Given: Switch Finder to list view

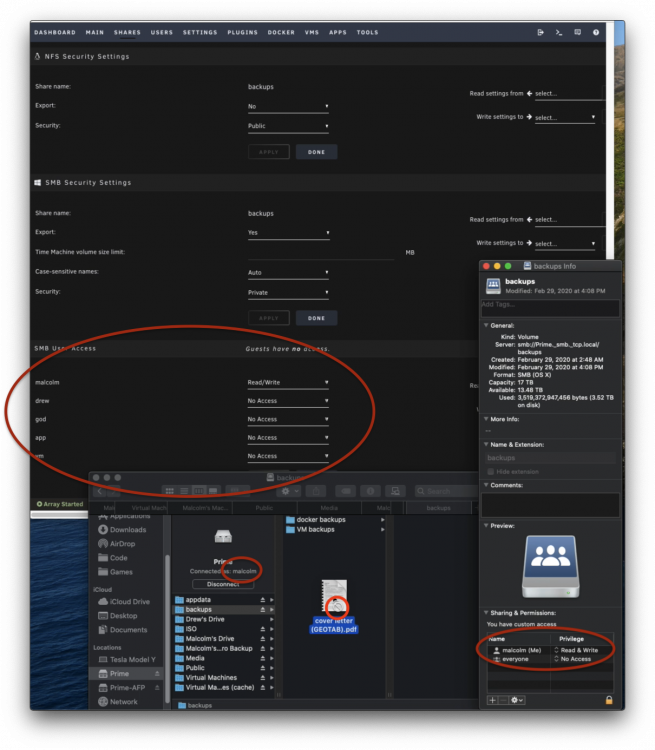Looking at the screenshot, I should click(184, 491).
